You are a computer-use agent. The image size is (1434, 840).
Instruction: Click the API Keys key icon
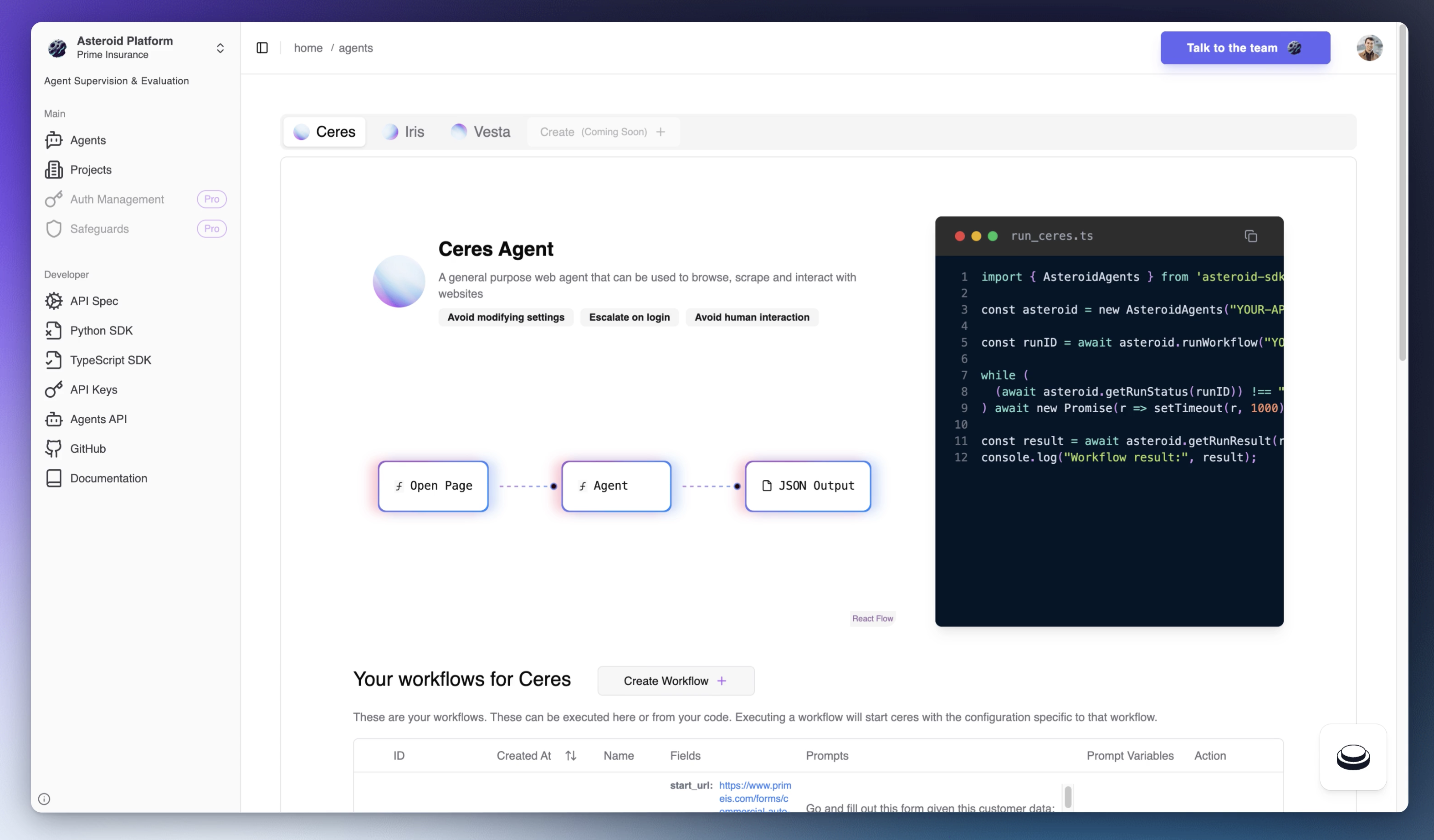[53, 390]
